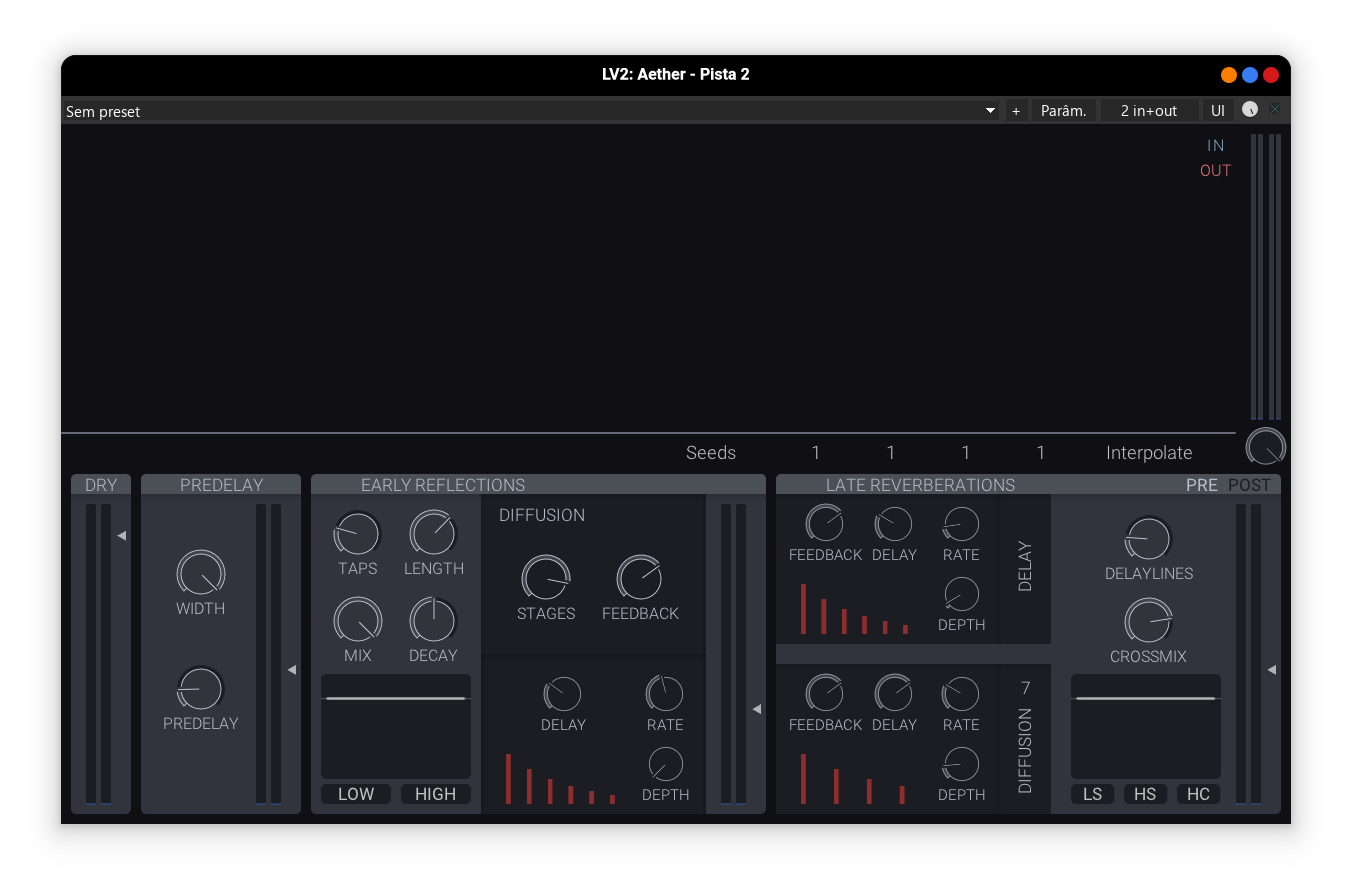Click the UI button in top bar
The image size is (1352, 891).
click(1217, 111)
